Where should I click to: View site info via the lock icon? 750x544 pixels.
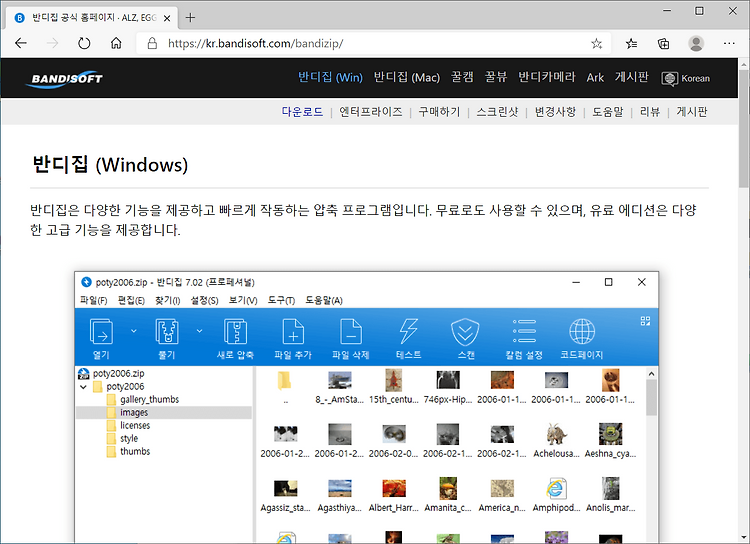coord(152,44)
